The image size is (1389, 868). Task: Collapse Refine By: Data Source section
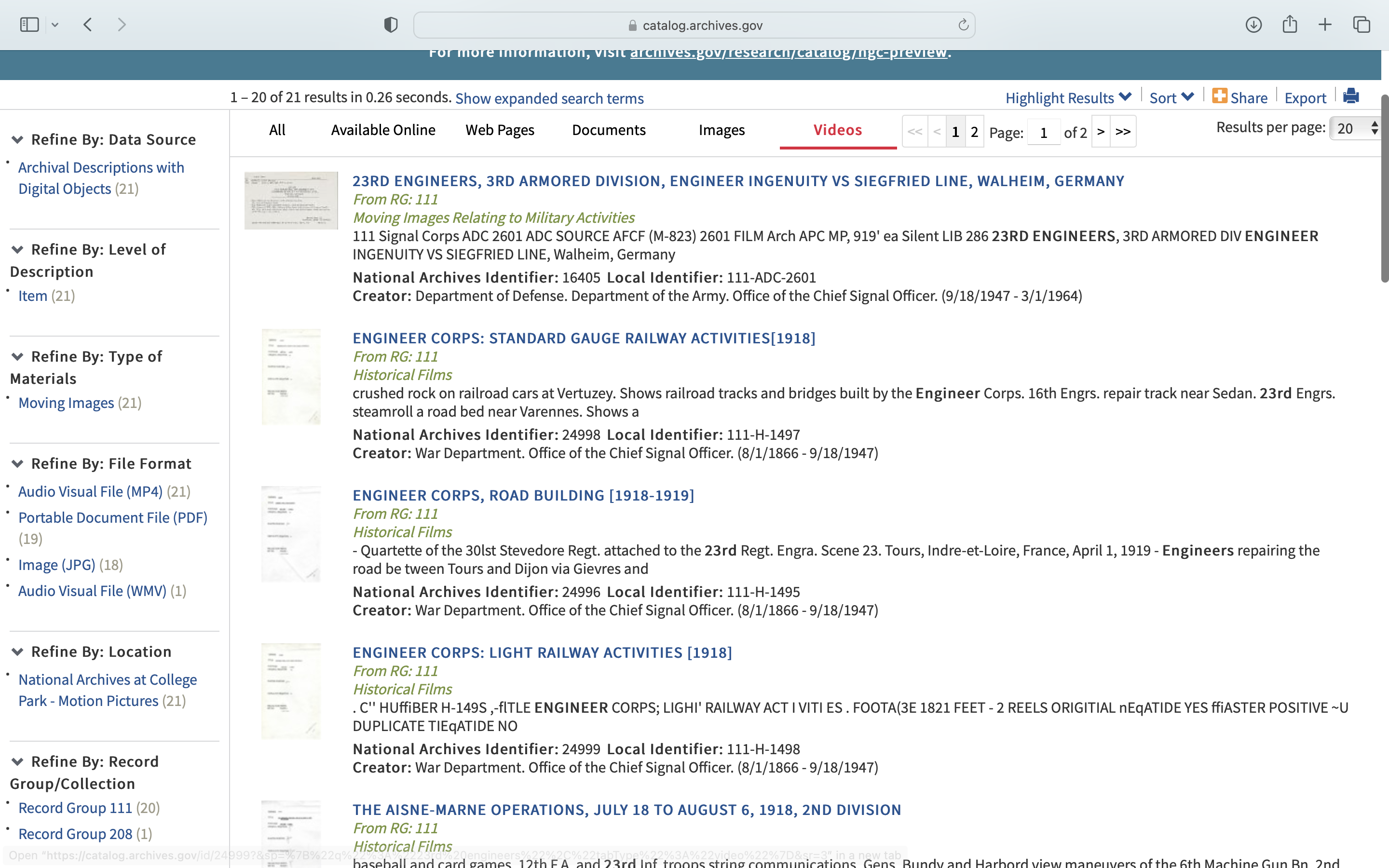[18, 139]
